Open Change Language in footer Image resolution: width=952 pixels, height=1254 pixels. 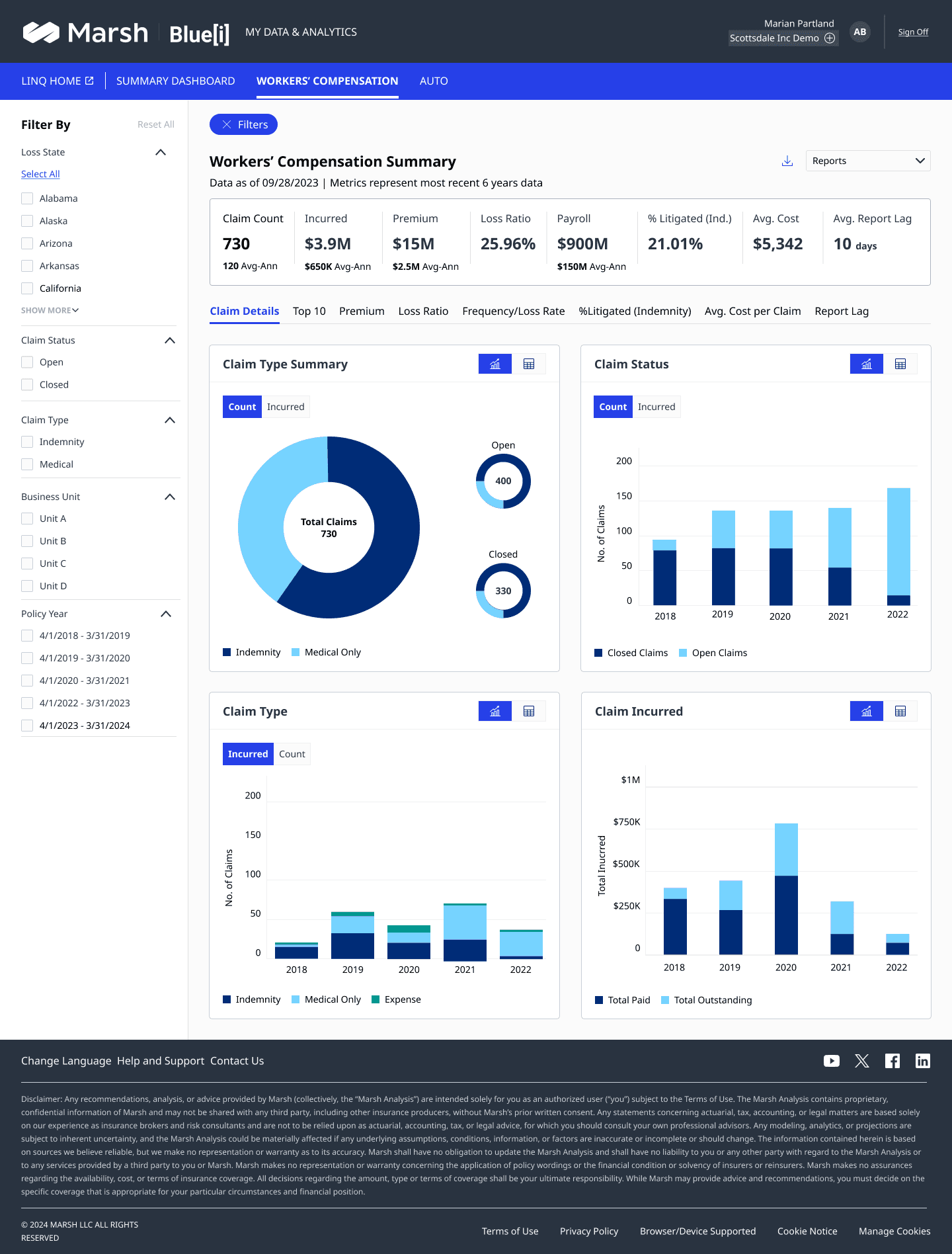[66, 1061]
